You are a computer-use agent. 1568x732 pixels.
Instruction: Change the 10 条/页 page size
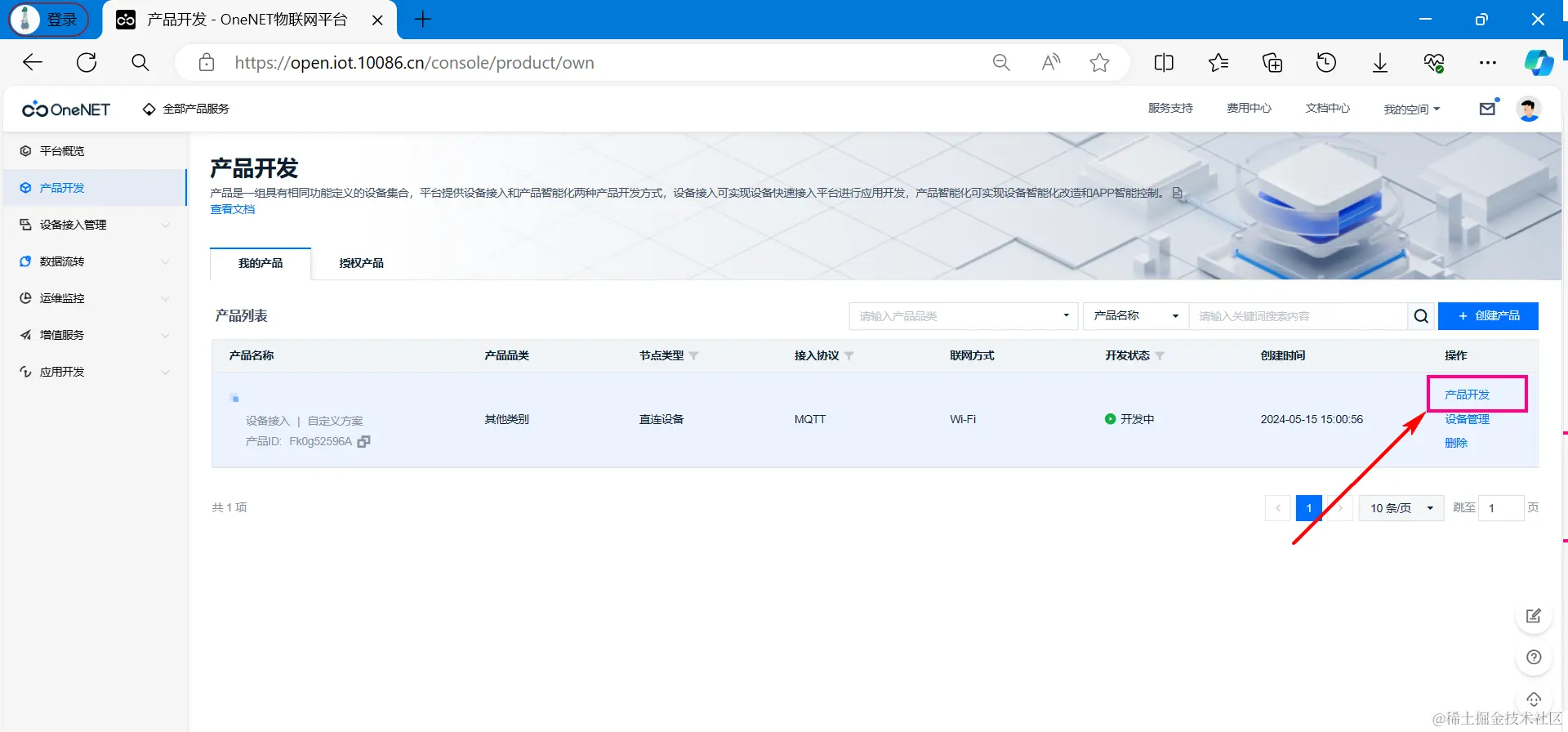(x=1401, y=508)
